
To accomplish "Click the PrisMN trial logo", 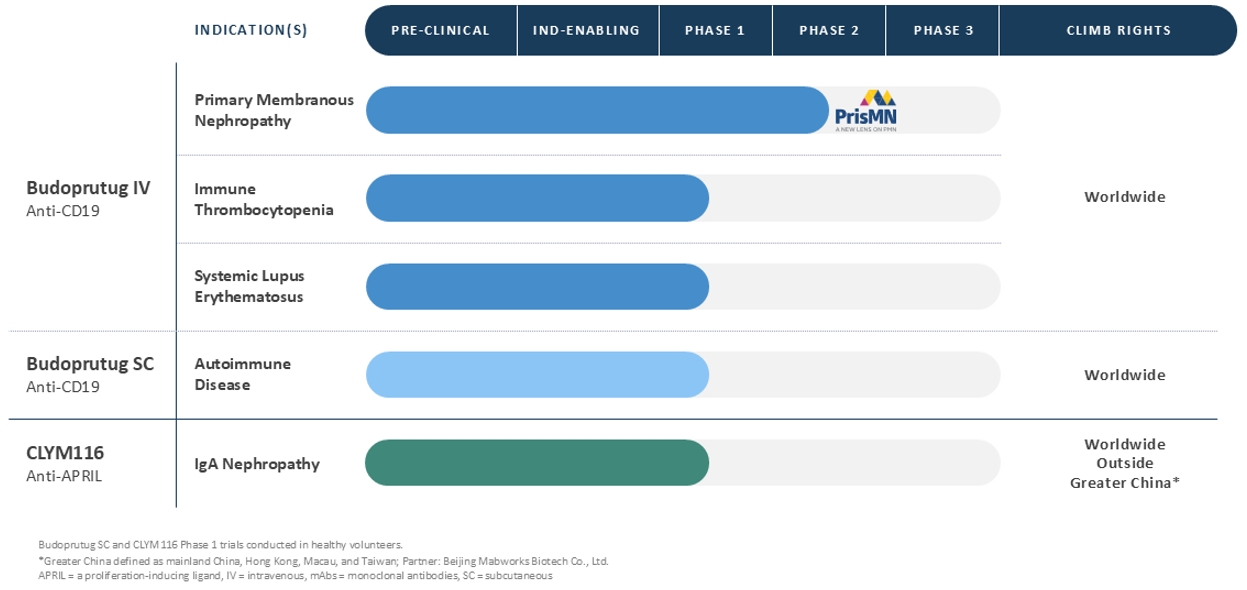I will [866, 110].
